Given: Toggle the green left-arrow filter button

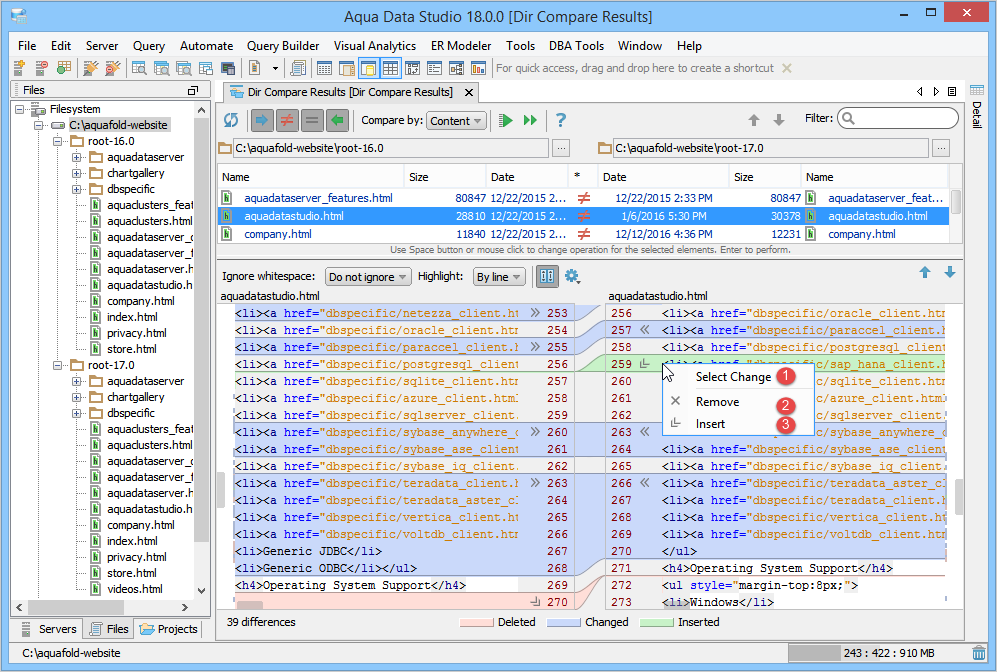Looking at the screenshot, I should (337, 120).
